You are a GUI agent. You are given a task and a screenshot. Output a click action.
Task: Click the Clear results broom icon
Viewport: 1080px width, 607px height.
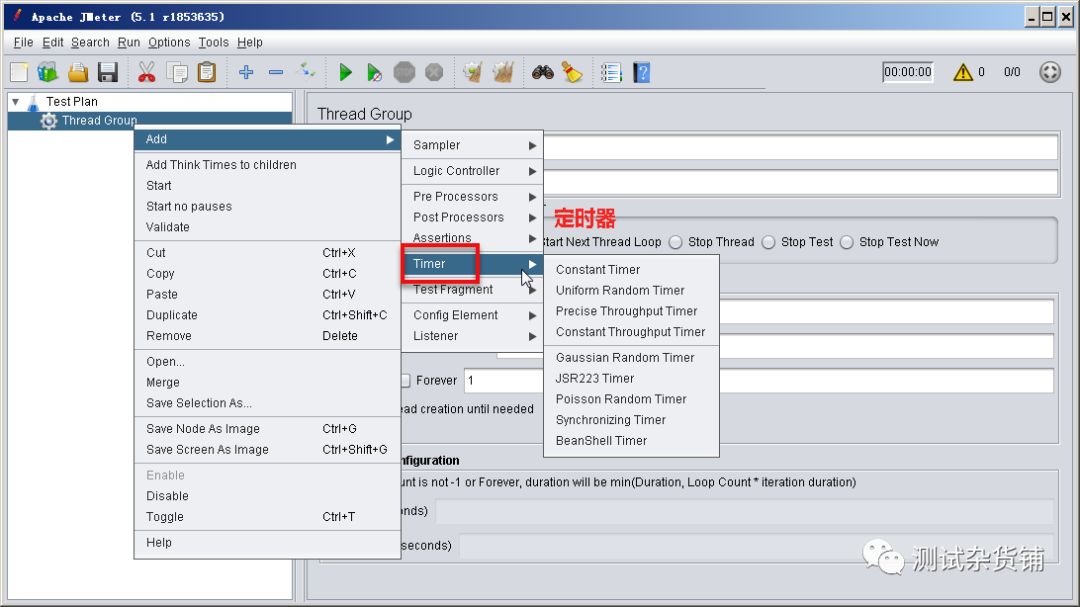pos(472,72)
